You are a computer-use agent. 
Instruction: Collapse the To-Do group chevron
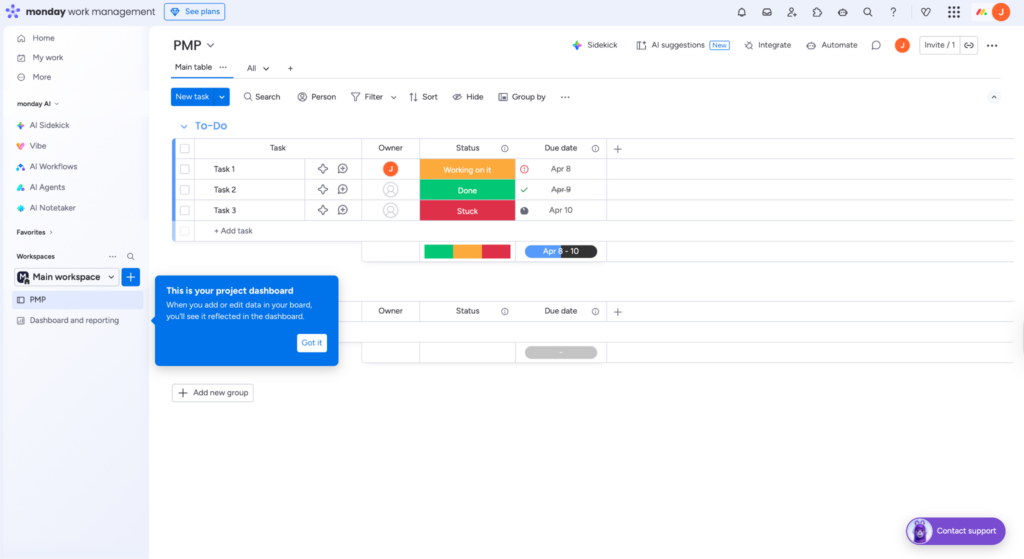[184, 126]
